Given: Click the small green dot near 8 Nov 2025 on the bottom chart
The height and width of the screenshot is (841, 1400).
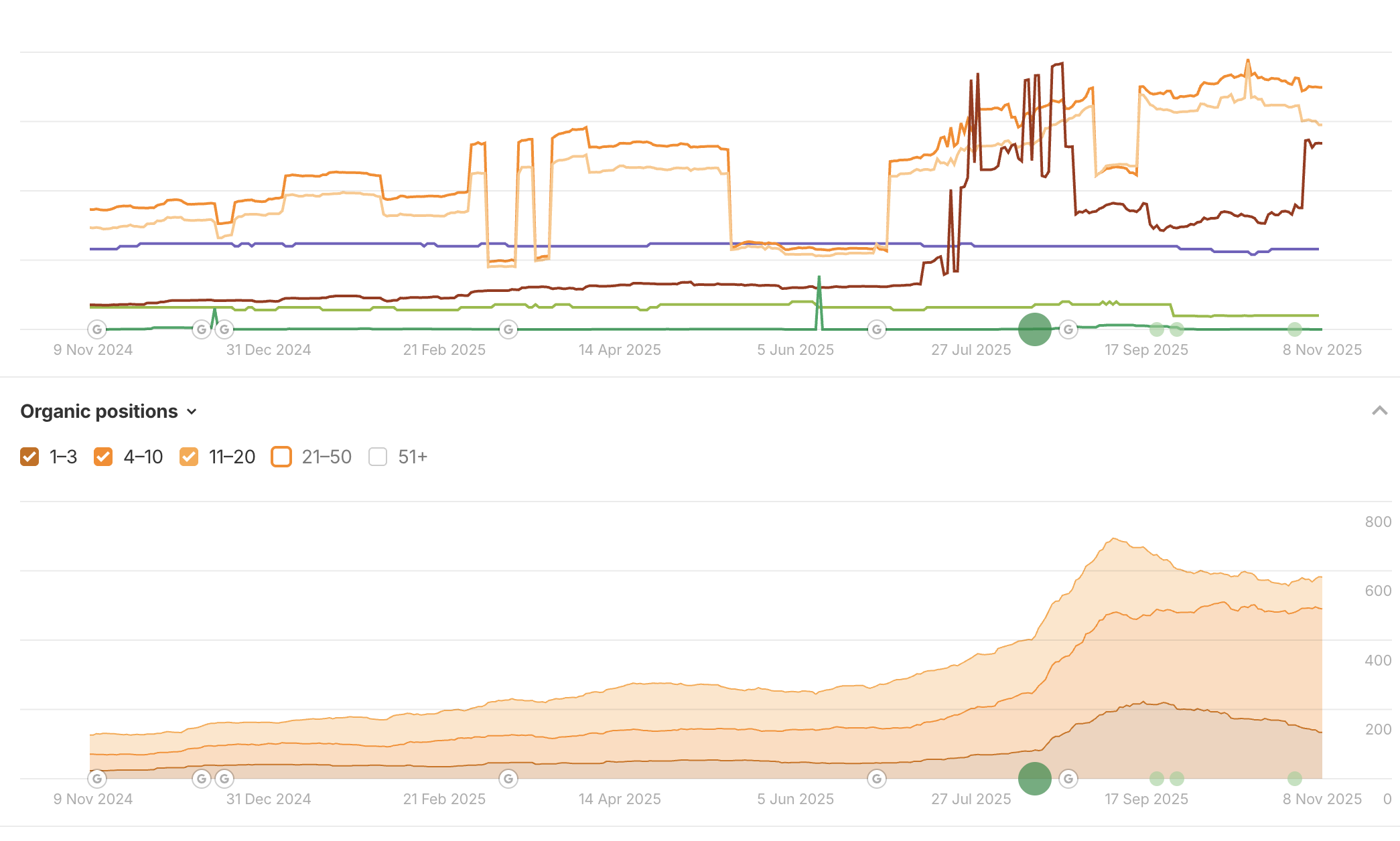Looking at the screenshot, I should click(x=1295, y=779).
